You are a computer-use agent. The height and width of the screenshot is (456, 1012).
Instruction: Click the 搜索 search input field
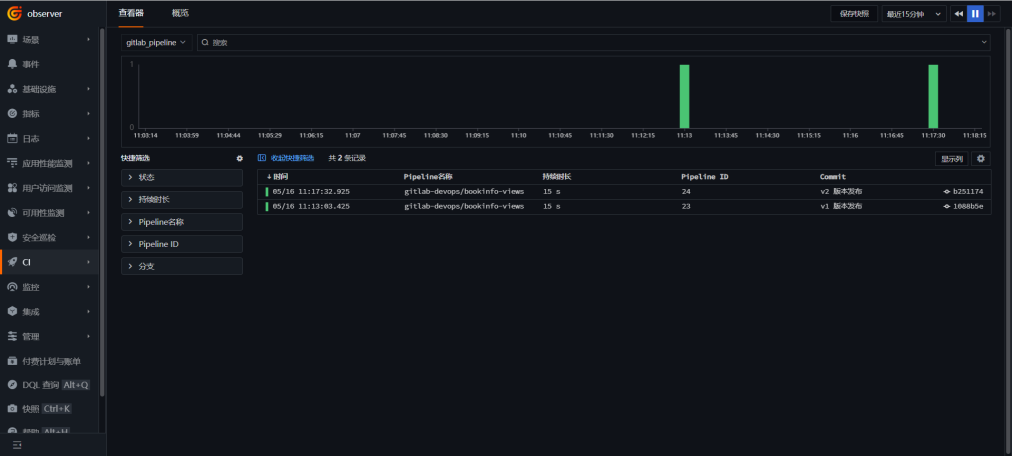tap(590, 43)
